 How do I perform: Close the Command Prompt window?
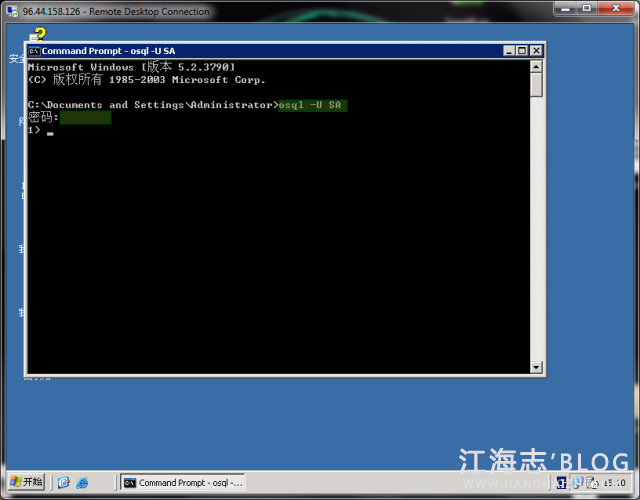(x=535, y=50)
